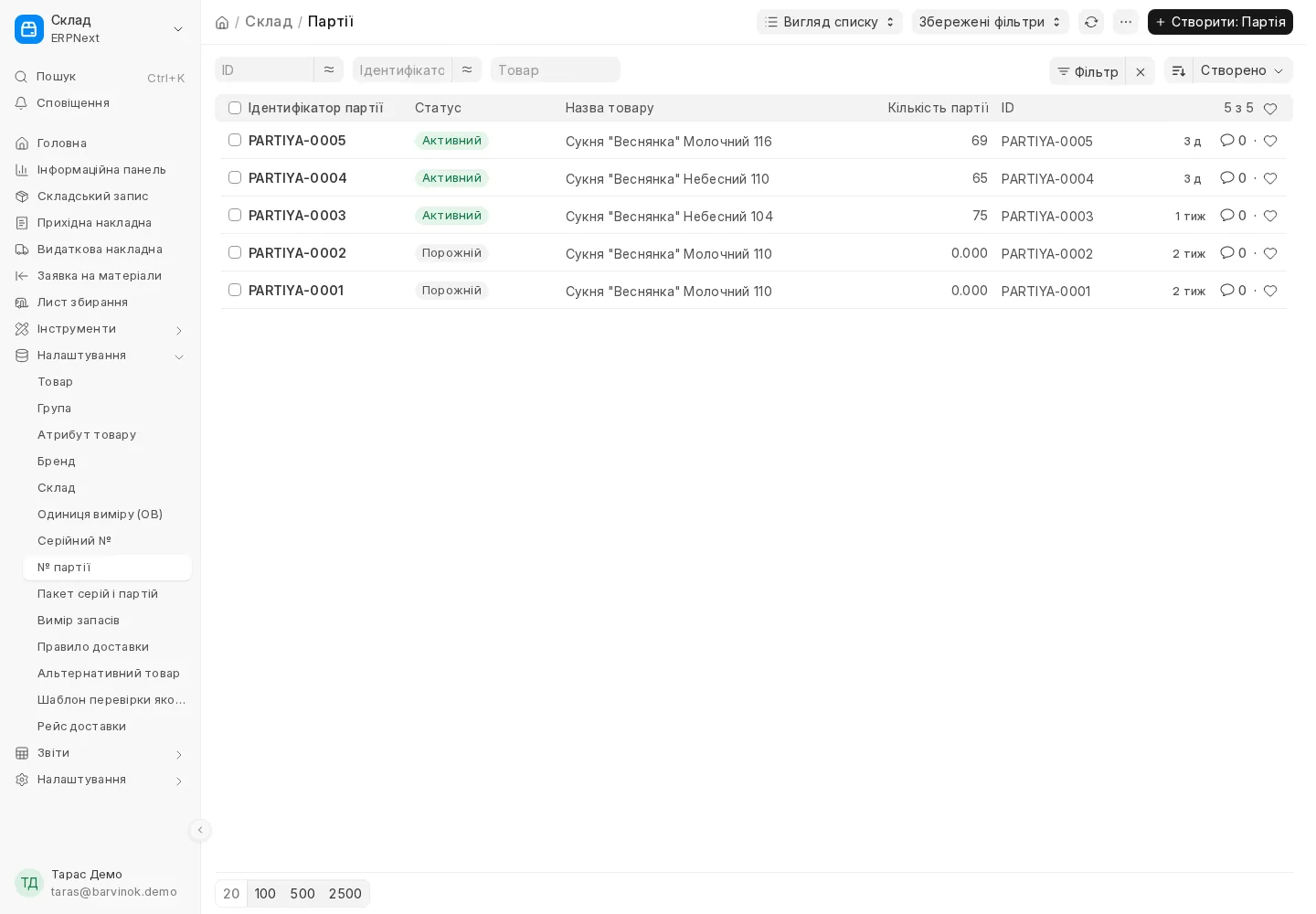Like the PARTIYA-0003 row heart
Screen dimensions: 1316x914
[x=1270, y=216]
